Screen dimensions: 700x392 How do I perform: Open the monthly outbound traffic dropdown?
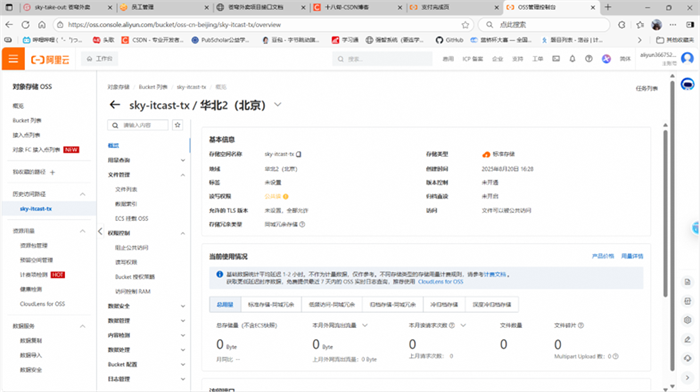(365, 325)
